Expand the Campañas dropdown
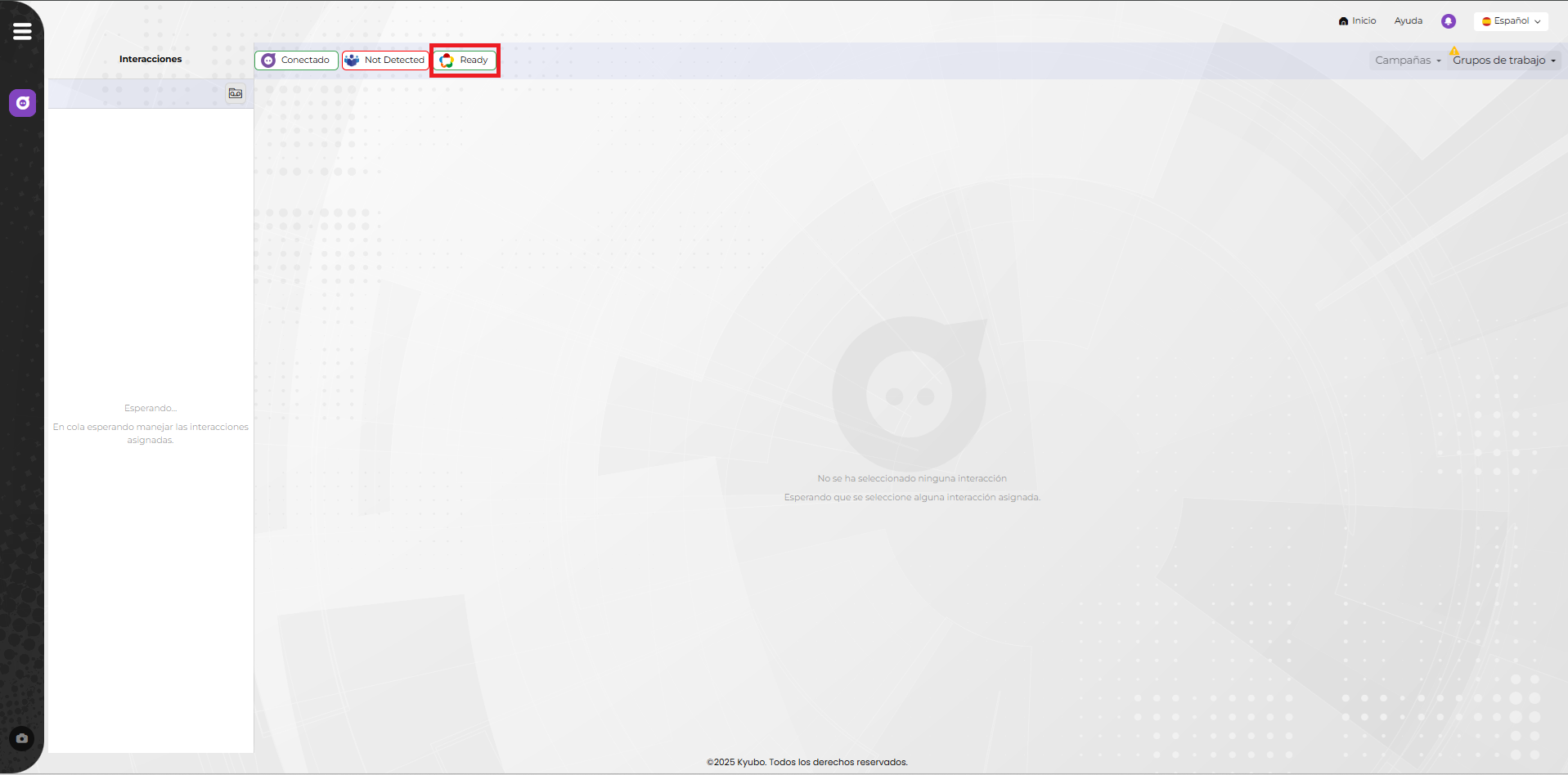1568x775 pixels. [x=1407, y=60]
